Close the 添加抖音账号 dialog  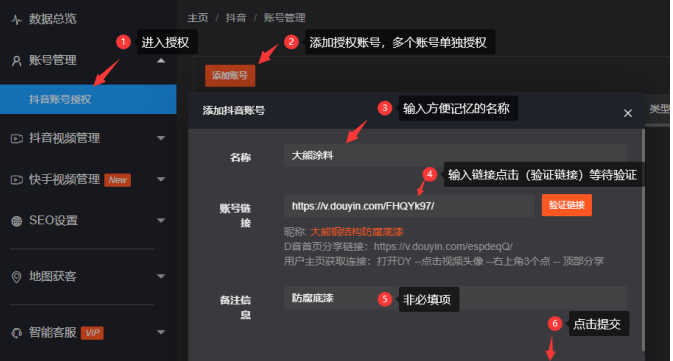coord(628,113)
